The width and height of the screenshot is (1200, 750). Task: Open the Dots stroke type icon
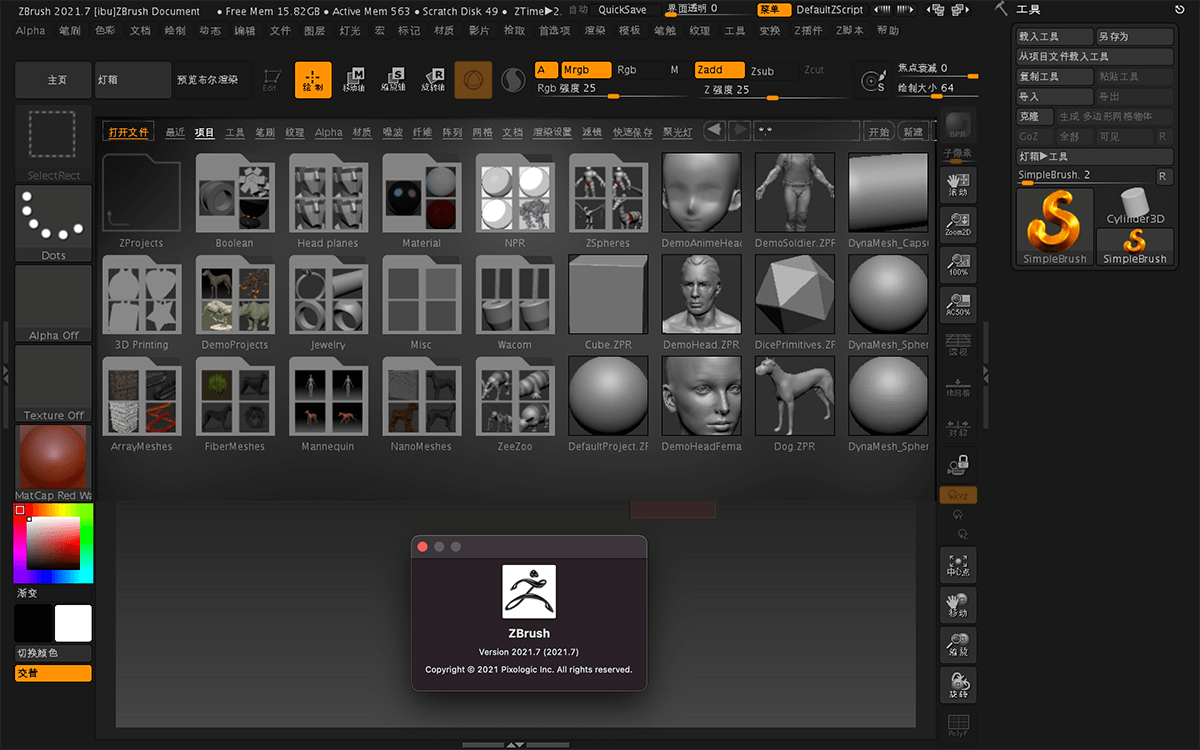[53, 224]
